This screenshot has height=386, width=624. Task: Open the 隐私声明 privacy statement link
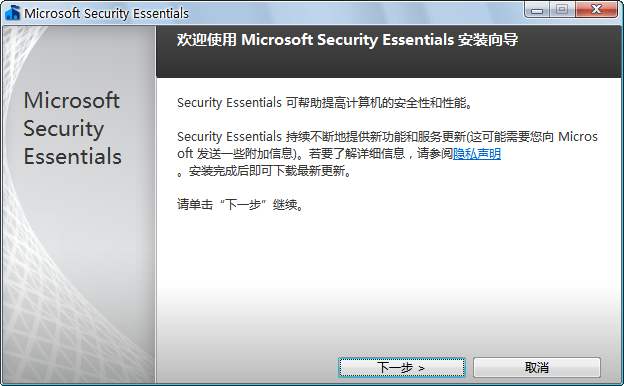click(477, 154)
